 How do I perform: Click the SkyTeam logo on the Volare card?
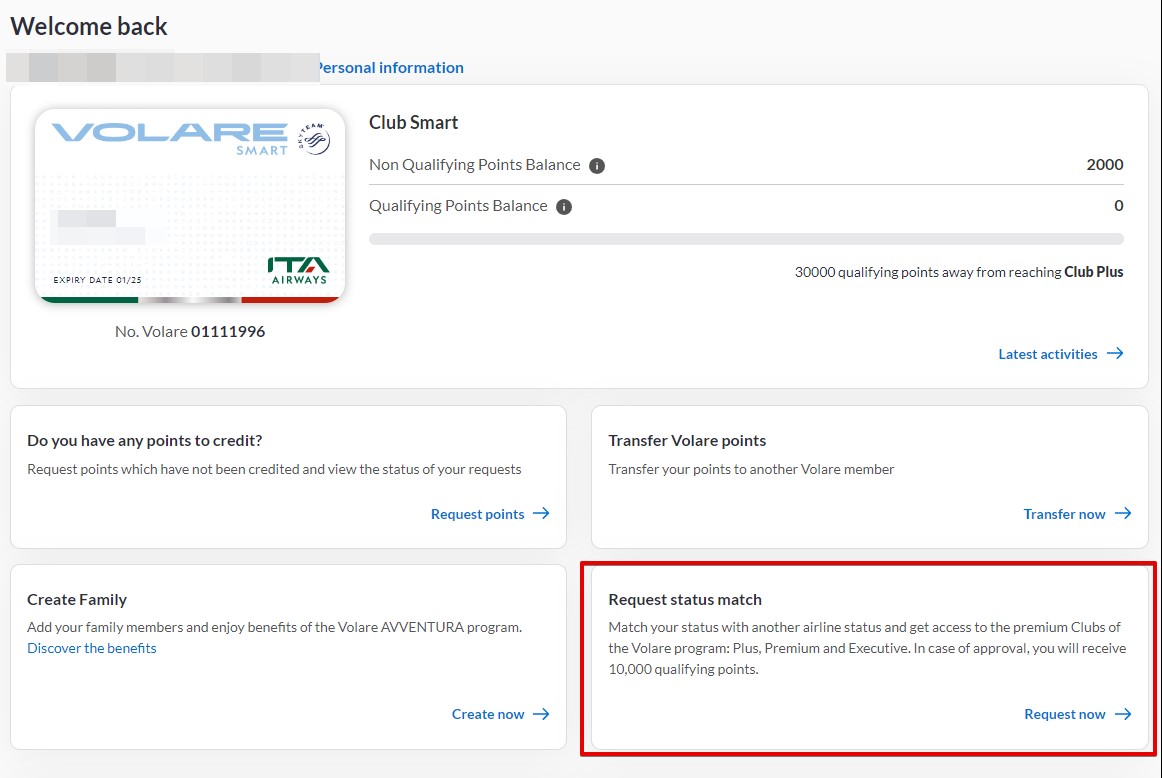314,138
